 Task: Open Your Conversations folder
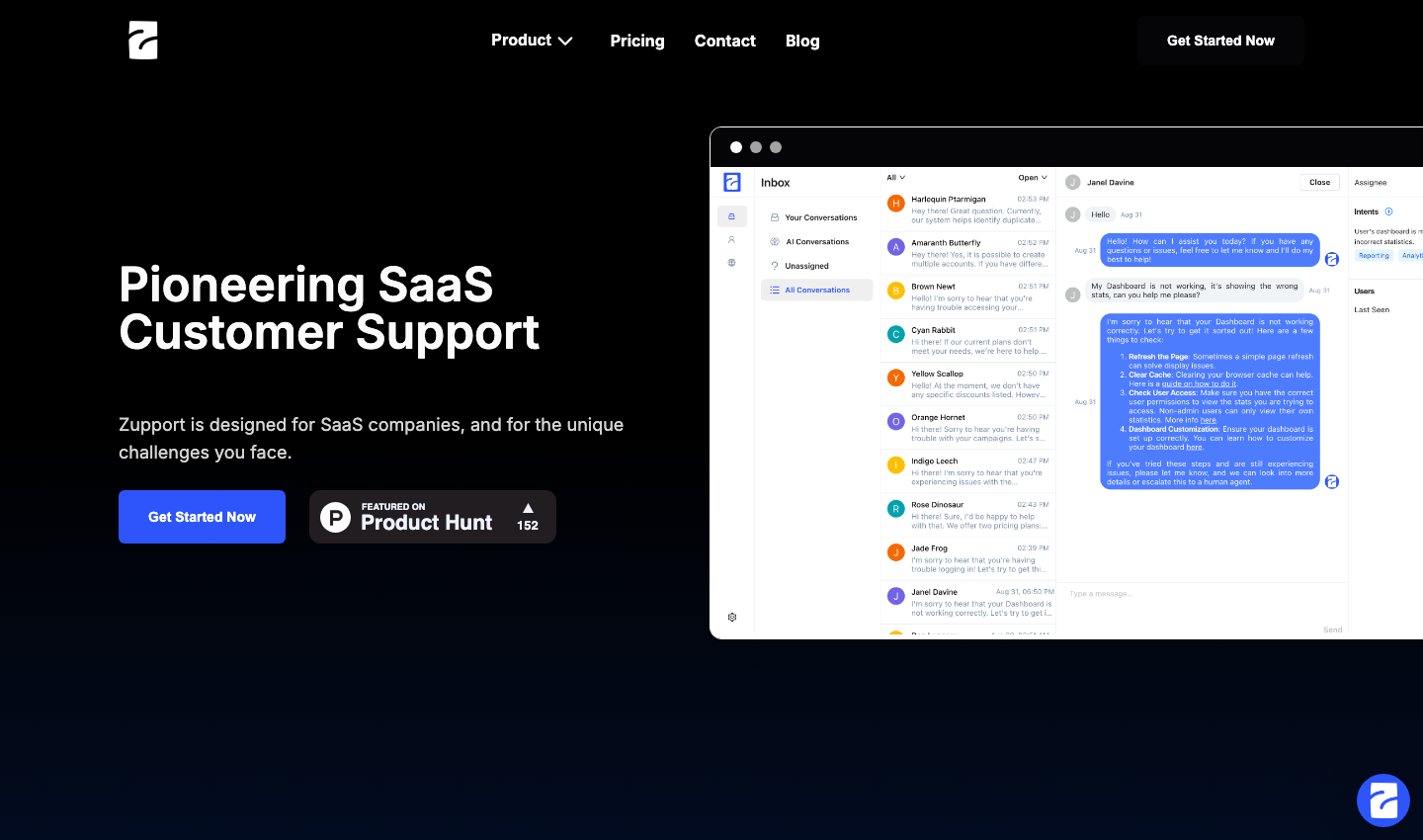pyautogui.click(x=816, y=217)
